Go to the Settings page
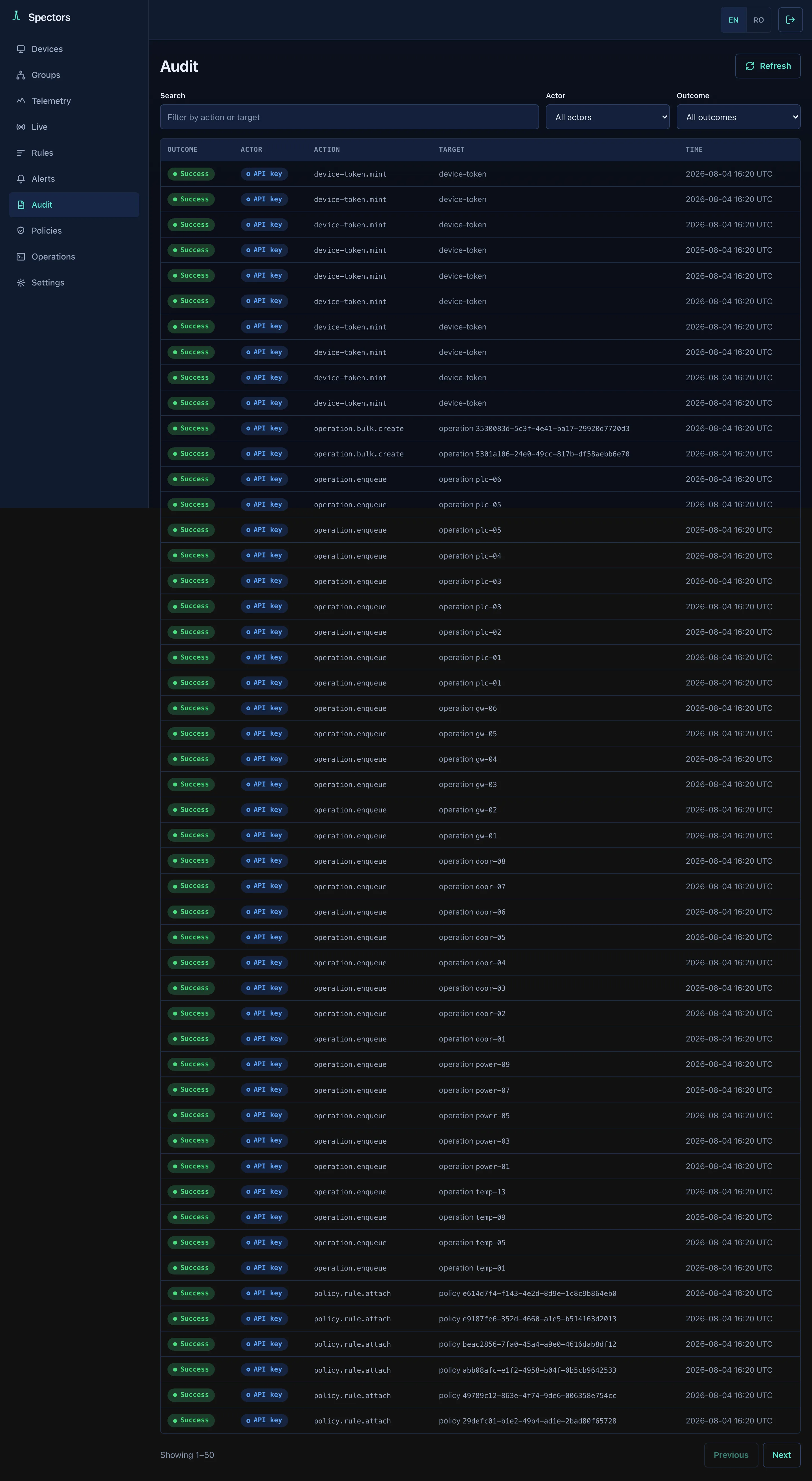Image resolution: width=812 pixels, height=1481 pixels. coord(74,282)
